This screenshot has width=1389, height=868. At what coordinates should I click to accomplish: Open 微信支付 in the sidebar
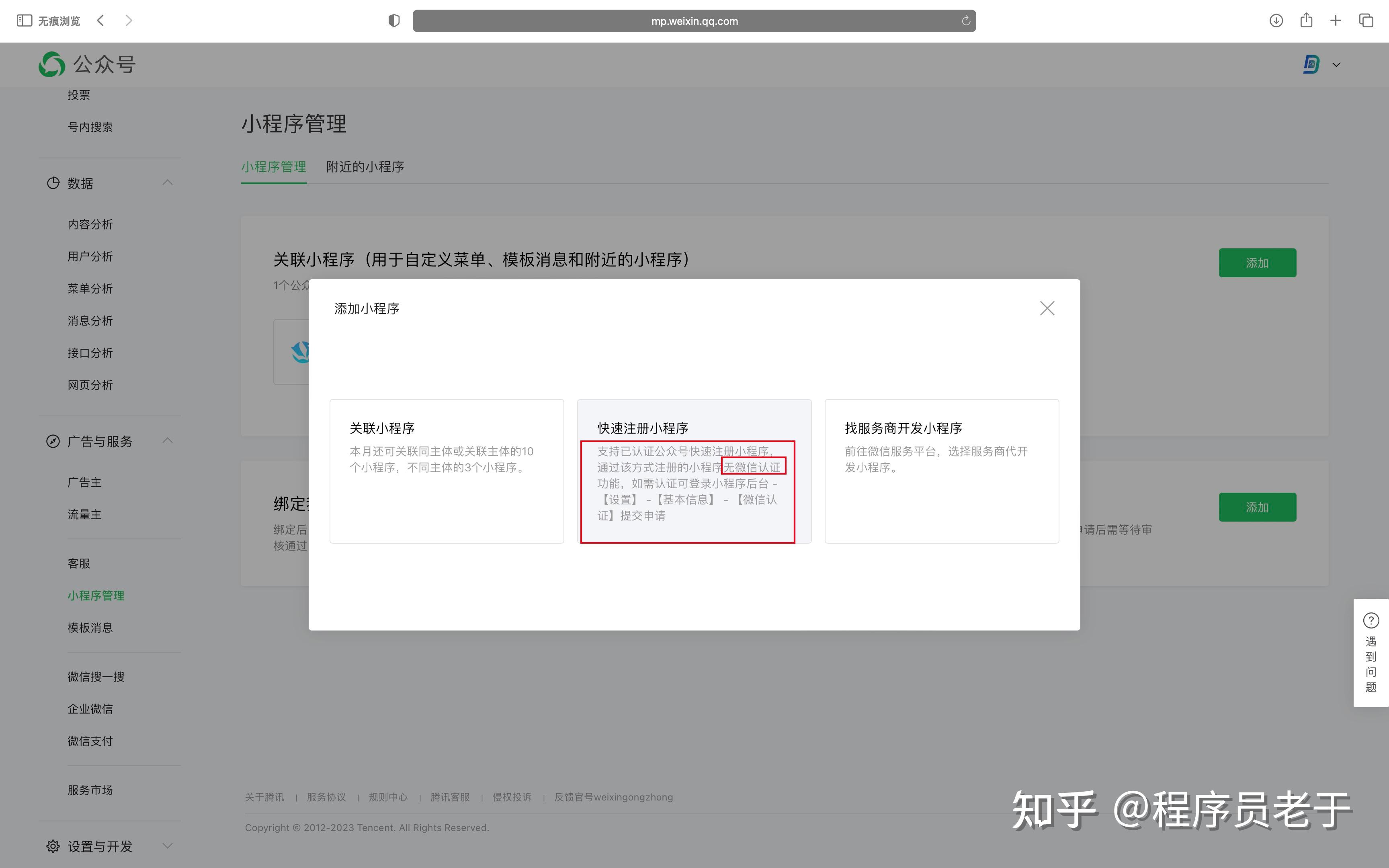pyautogui.click(x=90, y=741)
